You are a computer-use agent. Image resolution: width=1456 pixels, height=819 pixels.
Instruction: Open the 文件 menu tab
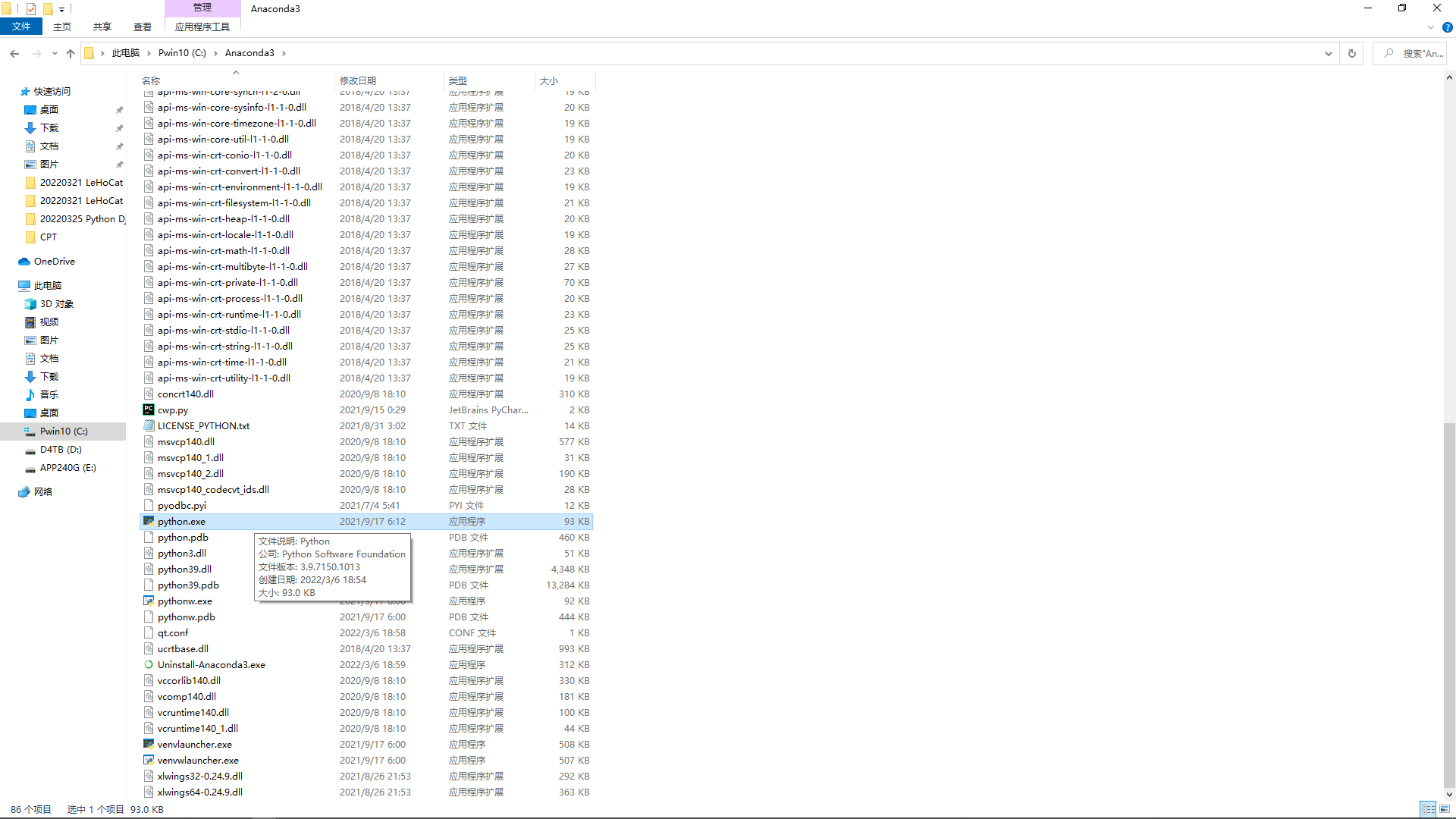(21, 27)
